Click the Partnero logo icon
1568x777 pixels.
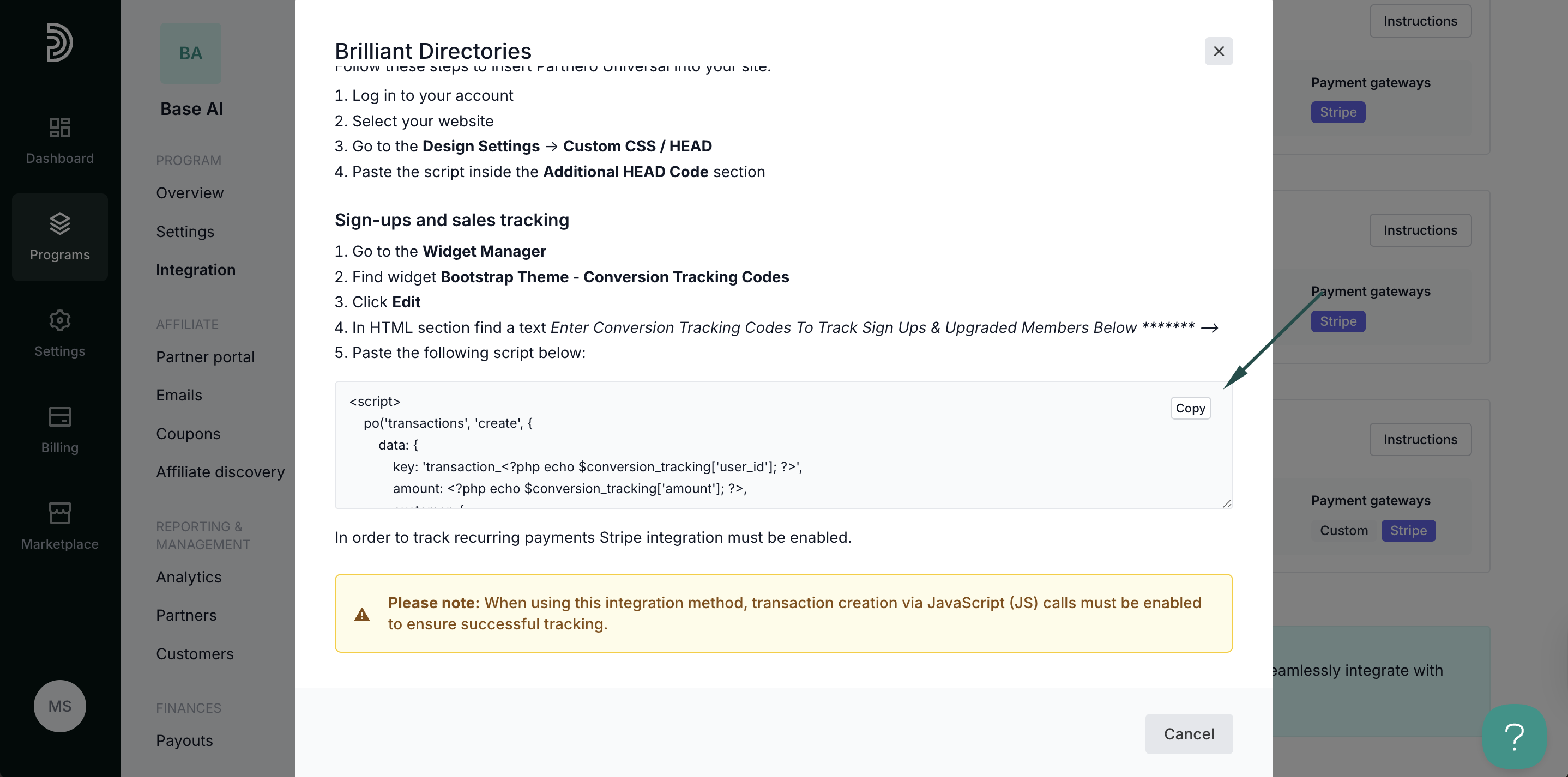(x=59, y=43)
